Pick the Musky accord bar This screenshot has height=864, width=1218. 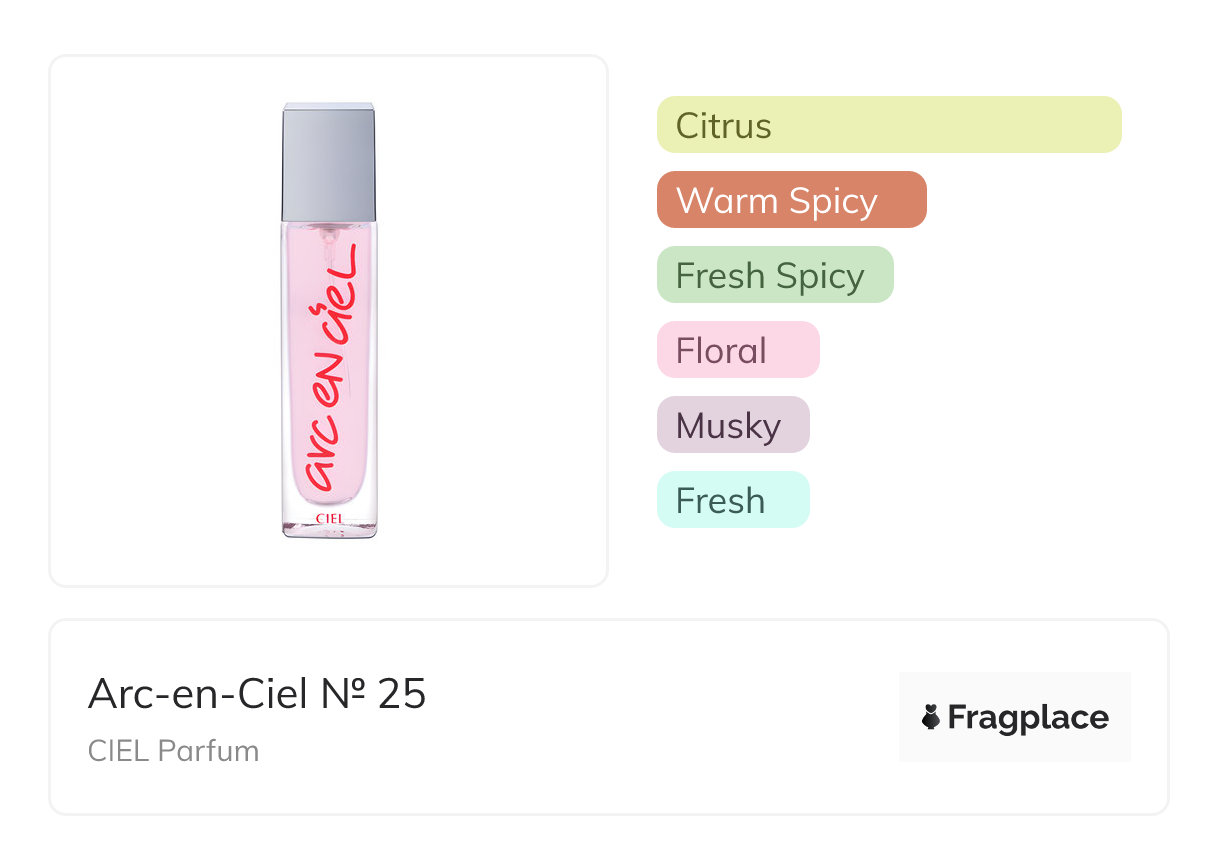732,425
